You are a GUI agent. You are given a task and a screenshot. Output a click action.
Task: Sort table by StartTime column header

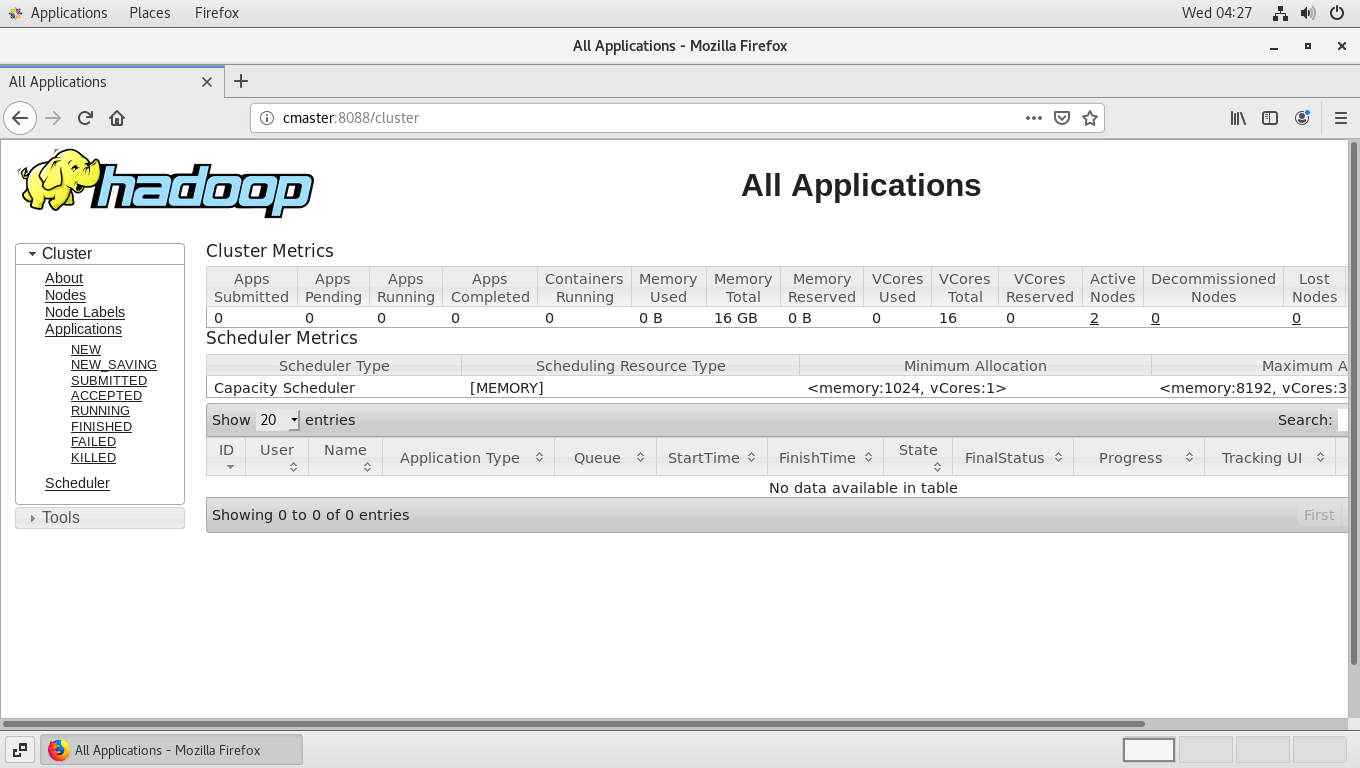703,458
